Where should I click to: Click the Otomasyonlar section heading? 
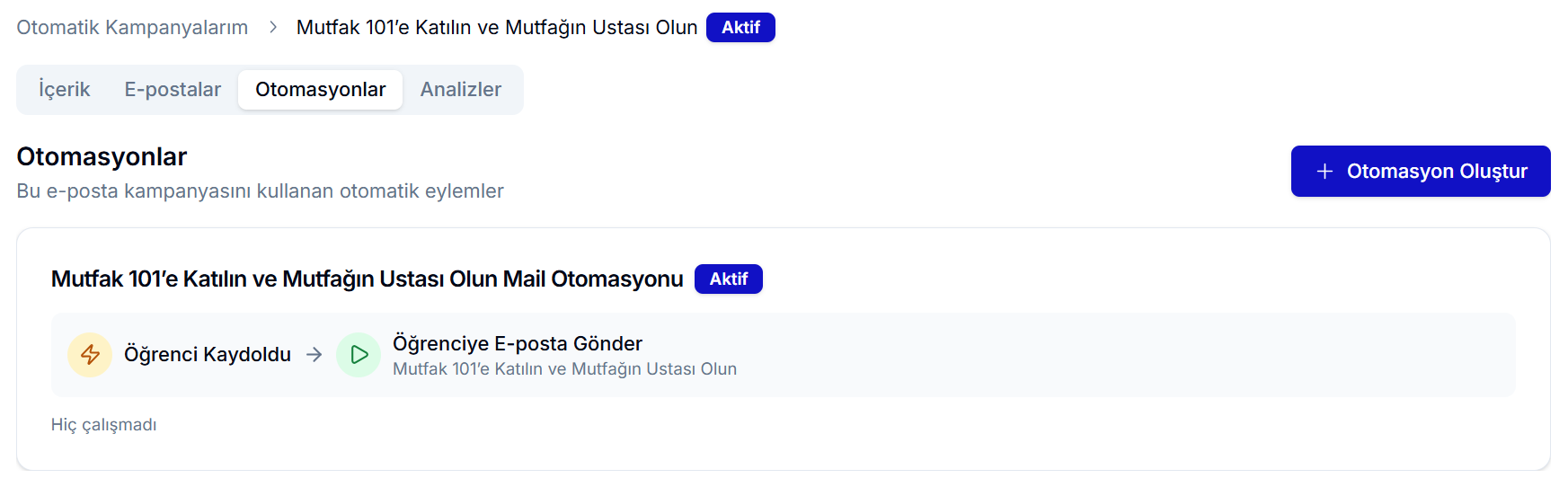pyautogui.click(x=102, y=157)
